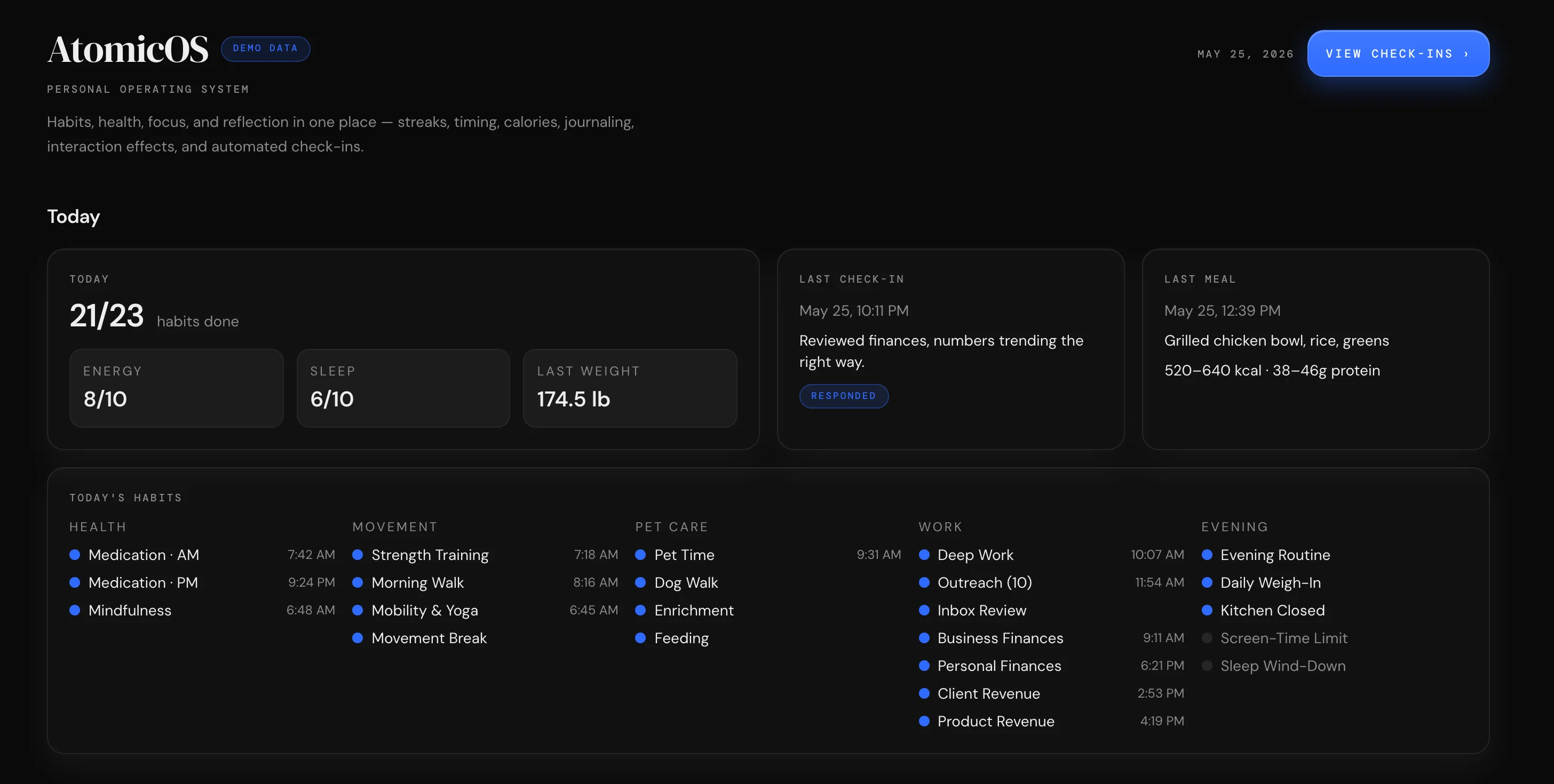Screen dimensions: 1554x784
Task: Click the Outreach (10) status dot
Action: click(x=924, y=582)
